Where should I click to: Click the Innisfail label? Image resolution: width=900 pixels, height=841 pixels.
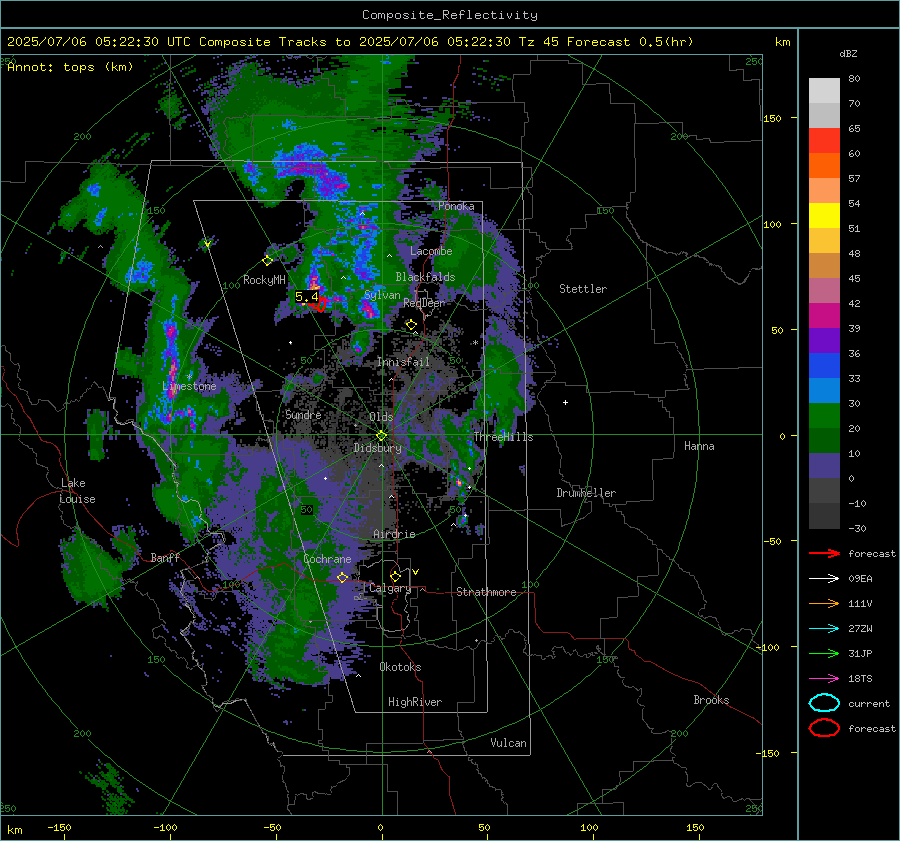click(x=403, y=362)
